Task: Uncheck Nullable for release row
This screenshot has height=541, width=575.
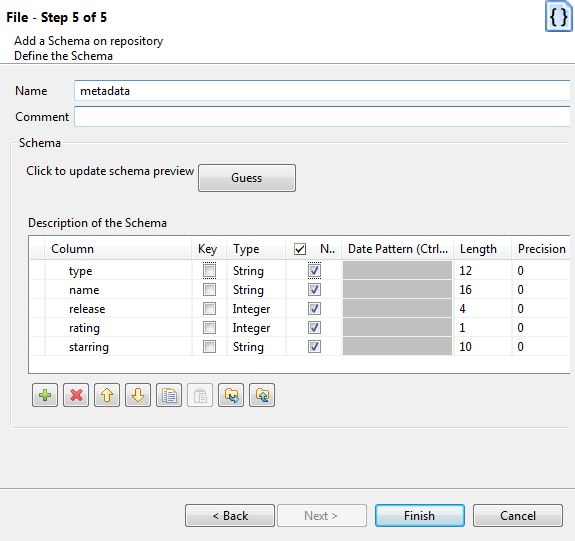Action: click(x=314, y=308)
